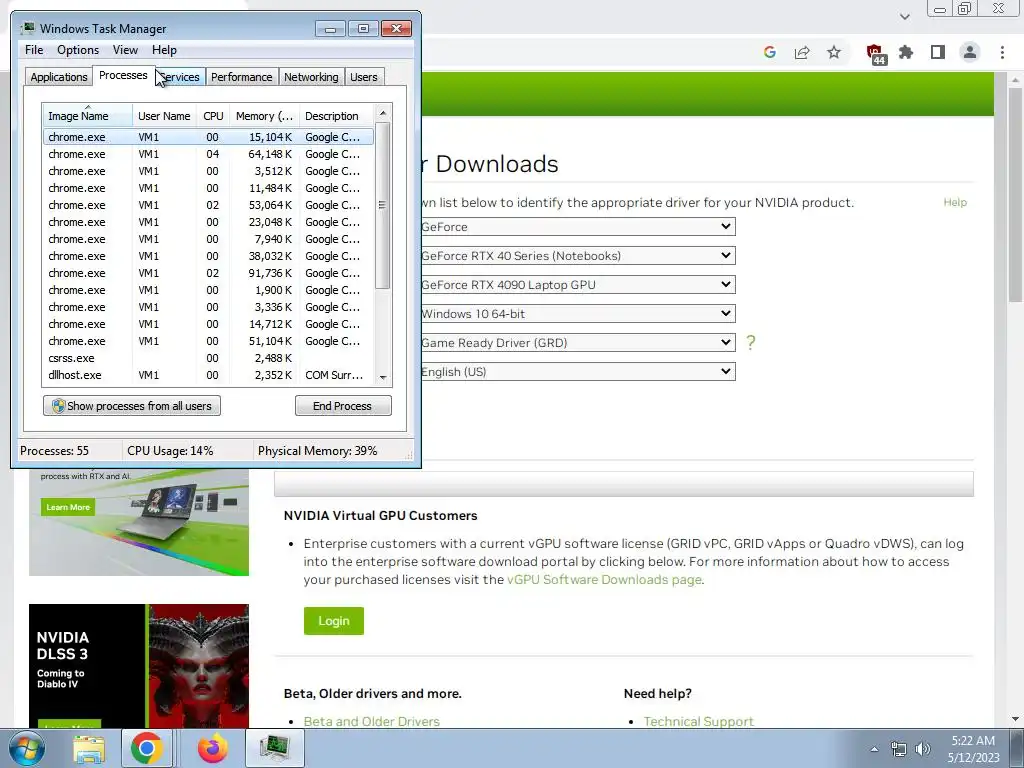This screenshot has width=1024, height=768.
Task: Open the GeForce product type dropdown
Action: click(577, 227)
